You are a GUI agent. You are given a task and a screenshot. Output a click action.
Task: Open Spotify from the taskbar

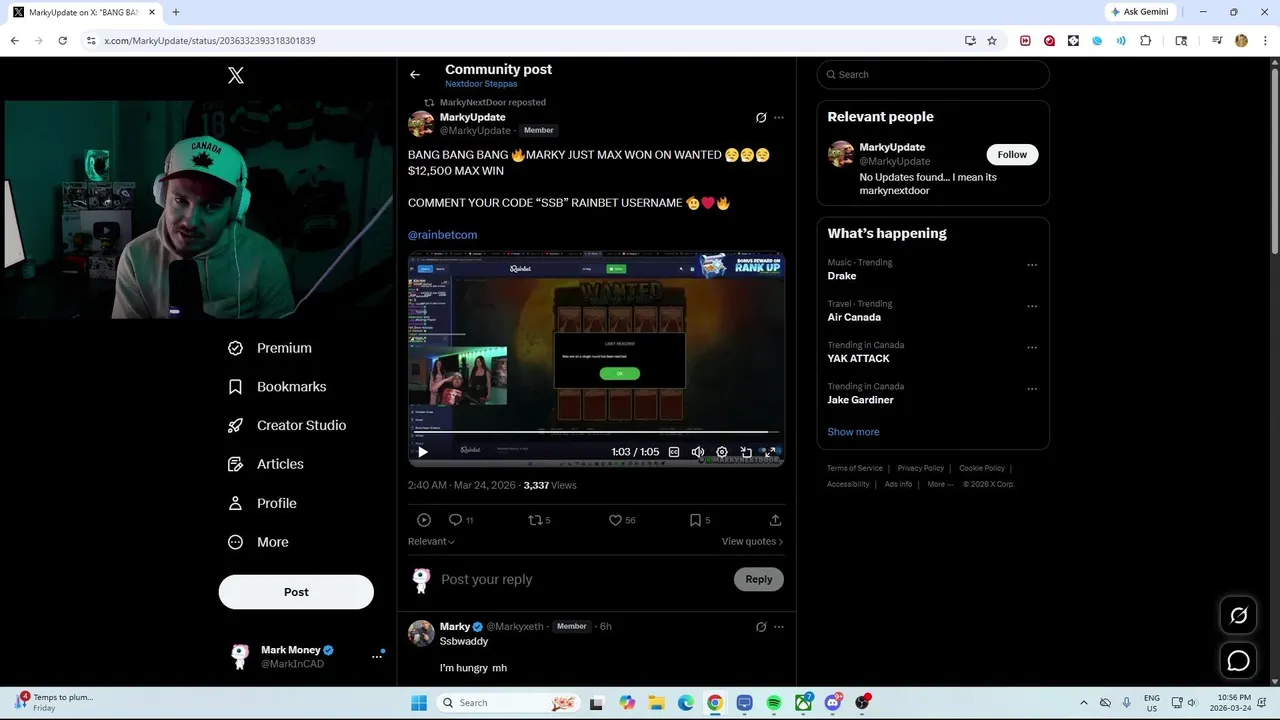coord(774,703)
